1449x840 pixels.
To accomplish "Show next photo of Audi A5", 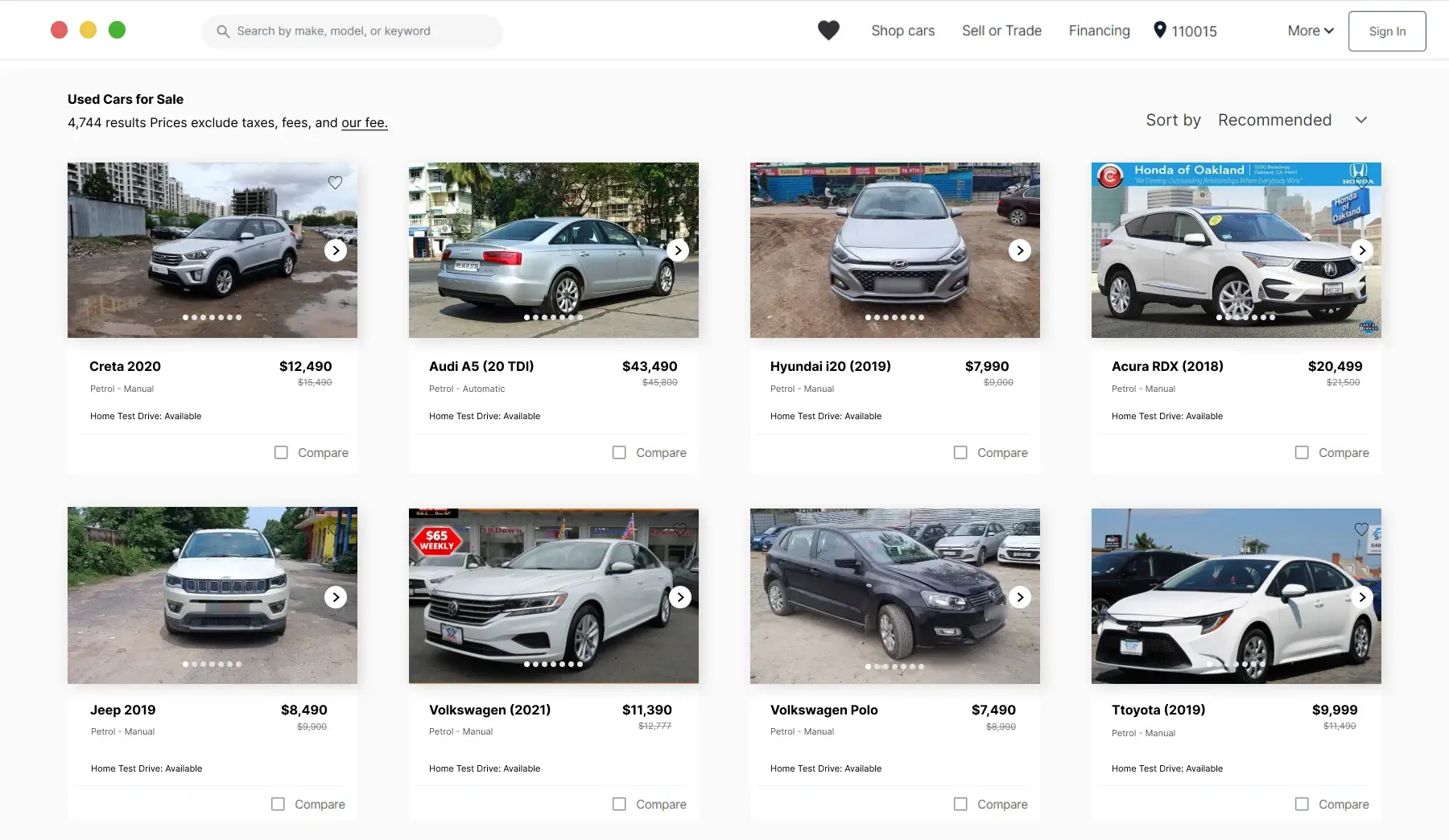I will 678,250.
